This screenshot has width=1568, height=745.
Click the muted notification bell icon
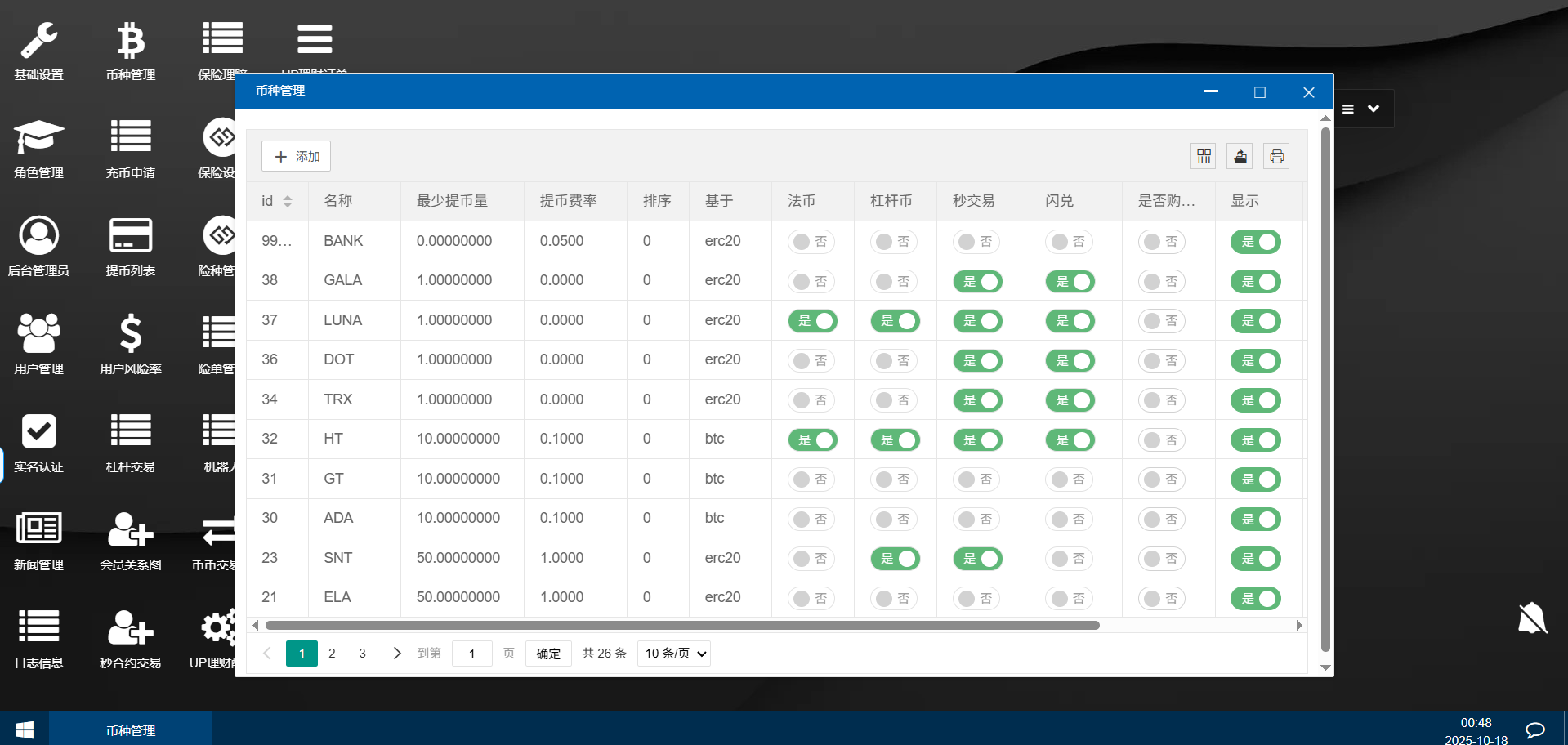click(1532, 618)
